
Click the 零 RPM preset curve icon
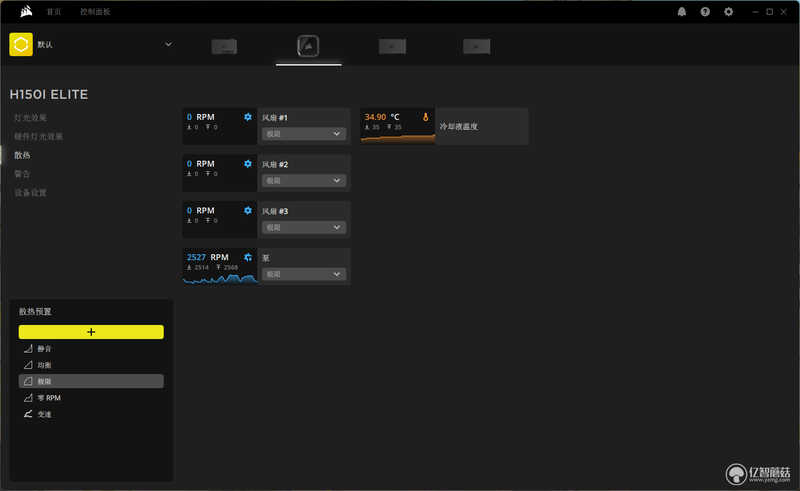coord(28,398)
